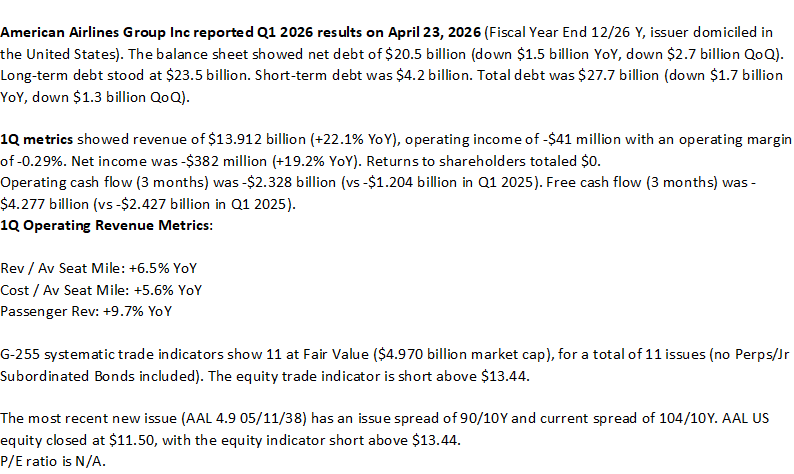Click the bold "1Q metrics" heading

pos(36,139)
